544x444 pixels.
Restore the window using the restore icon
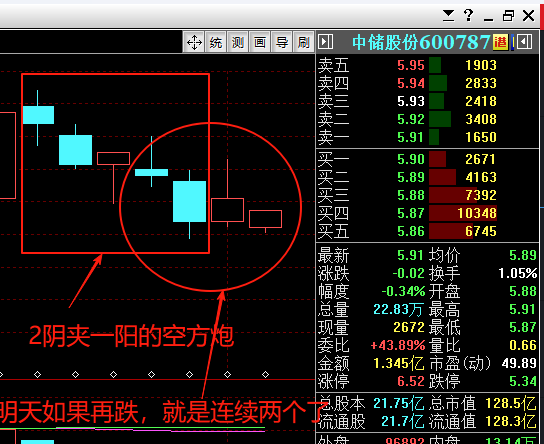tap(508, 15)
